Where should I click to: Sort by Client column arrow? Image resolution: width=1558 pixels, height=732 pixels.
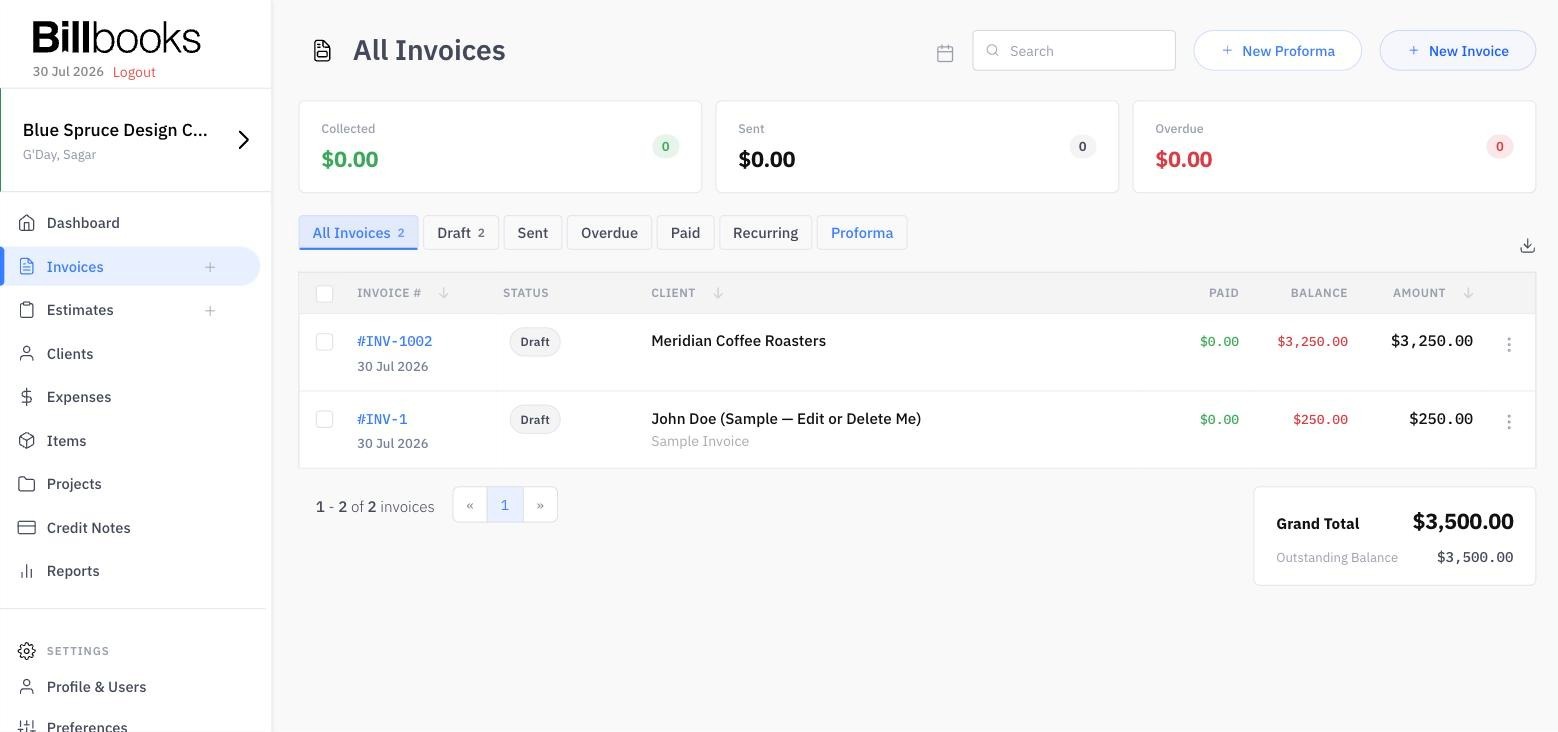pyautogui.click(x=718, y=293)
